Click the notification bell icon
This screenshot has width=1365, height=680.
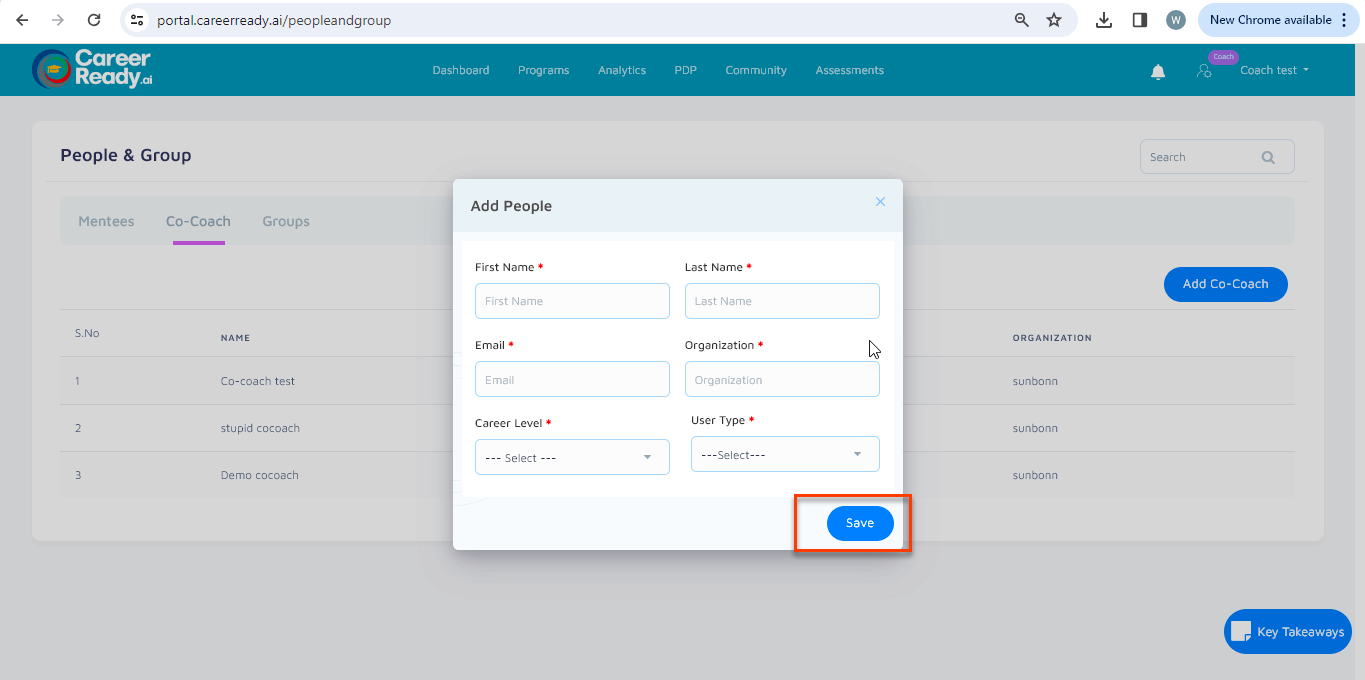(x=1158, y=71)
